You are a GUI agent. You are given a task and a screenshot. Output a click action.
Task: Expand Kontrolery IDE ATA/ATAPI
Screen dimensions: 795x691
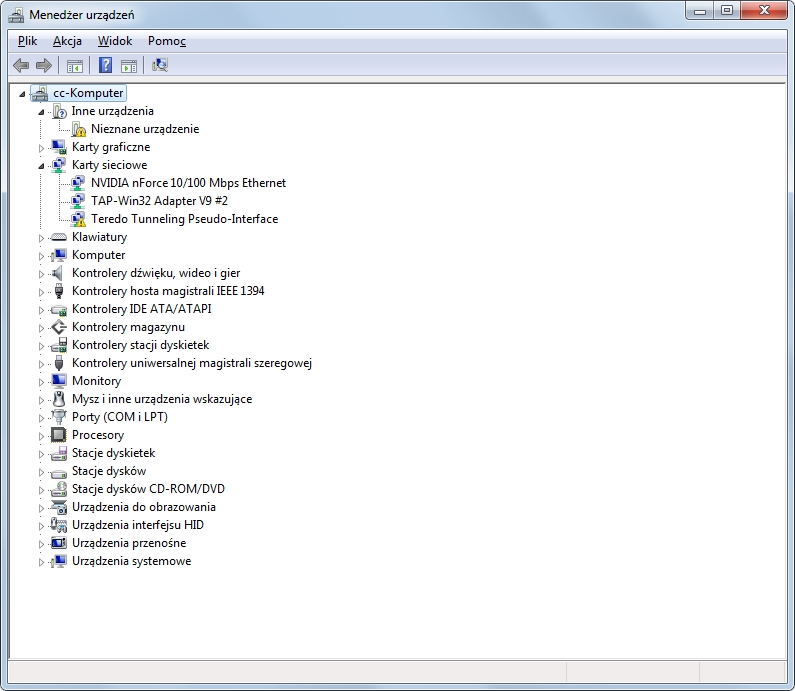click(41, 310)
